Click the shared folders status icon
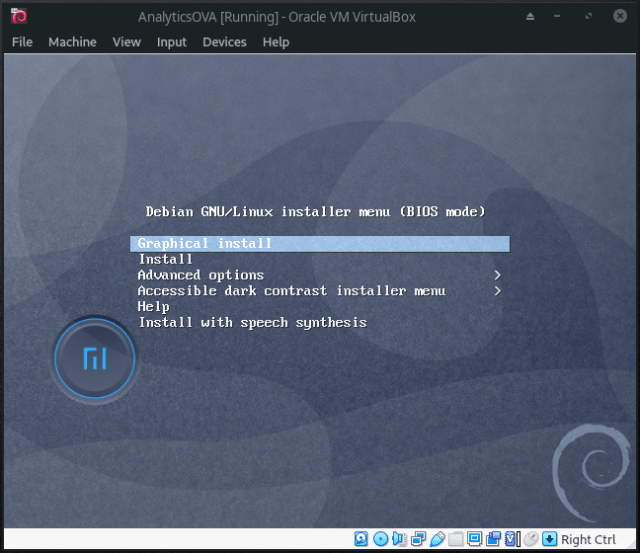Screen dimensions: 640x553 coord(456,539)
